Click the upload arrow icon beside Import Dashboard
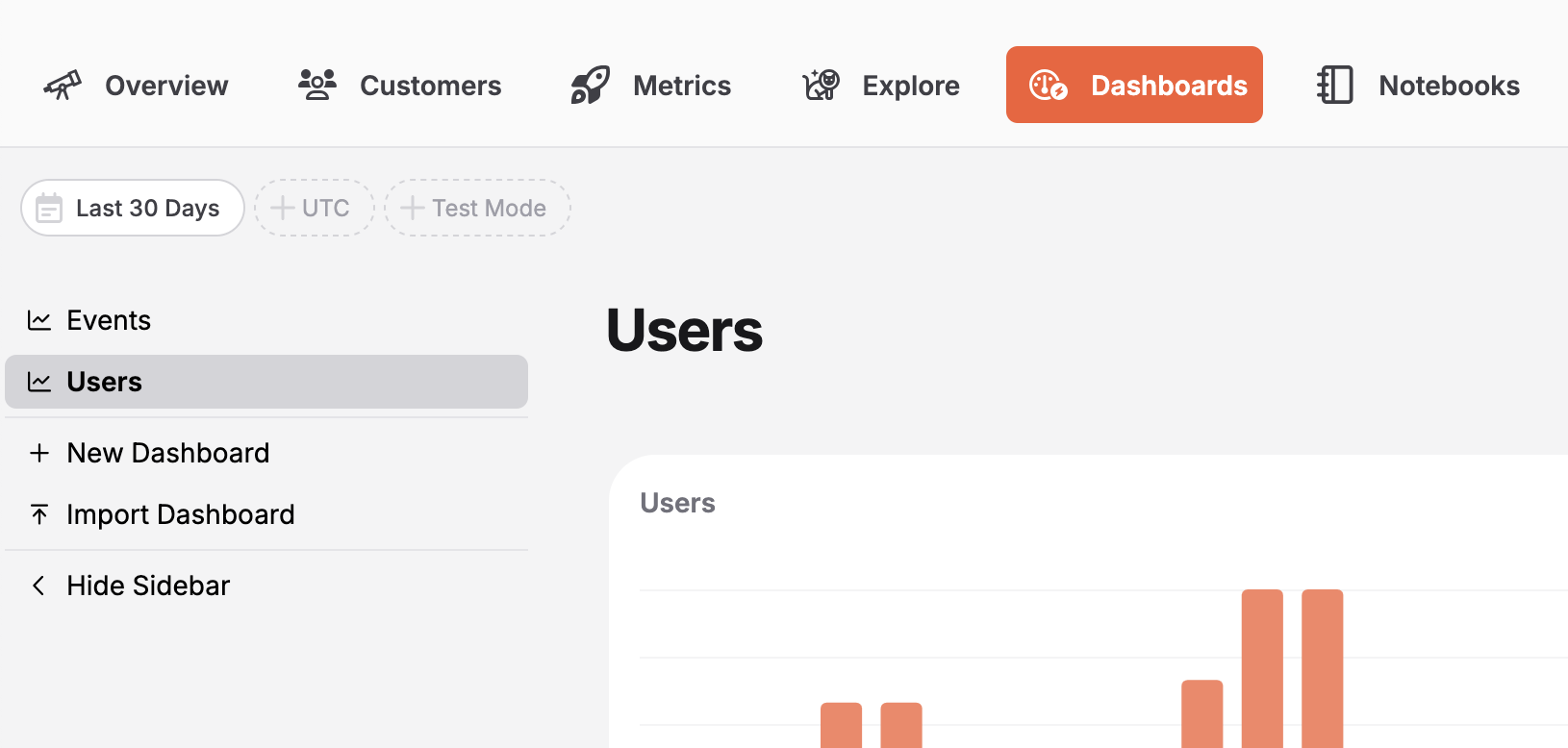The height and width of the screenshot is (748, 1568). point(39,514)
